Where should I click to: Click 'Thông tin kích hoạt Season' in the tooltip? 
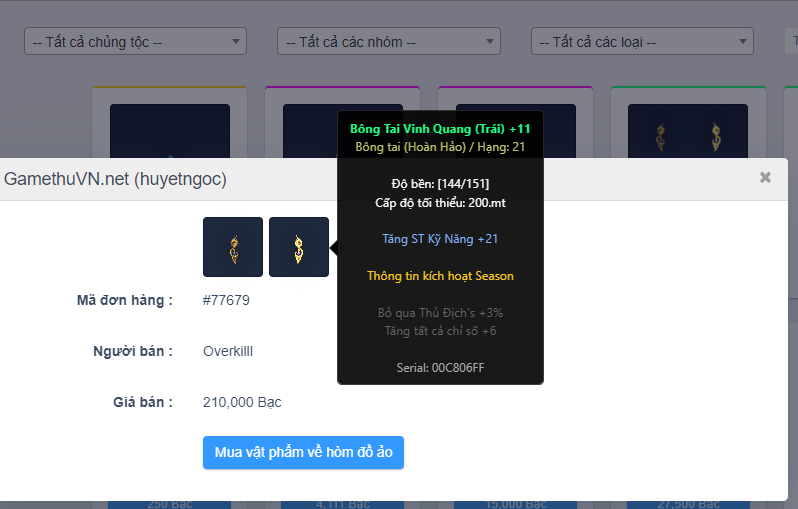pos(440,276)
